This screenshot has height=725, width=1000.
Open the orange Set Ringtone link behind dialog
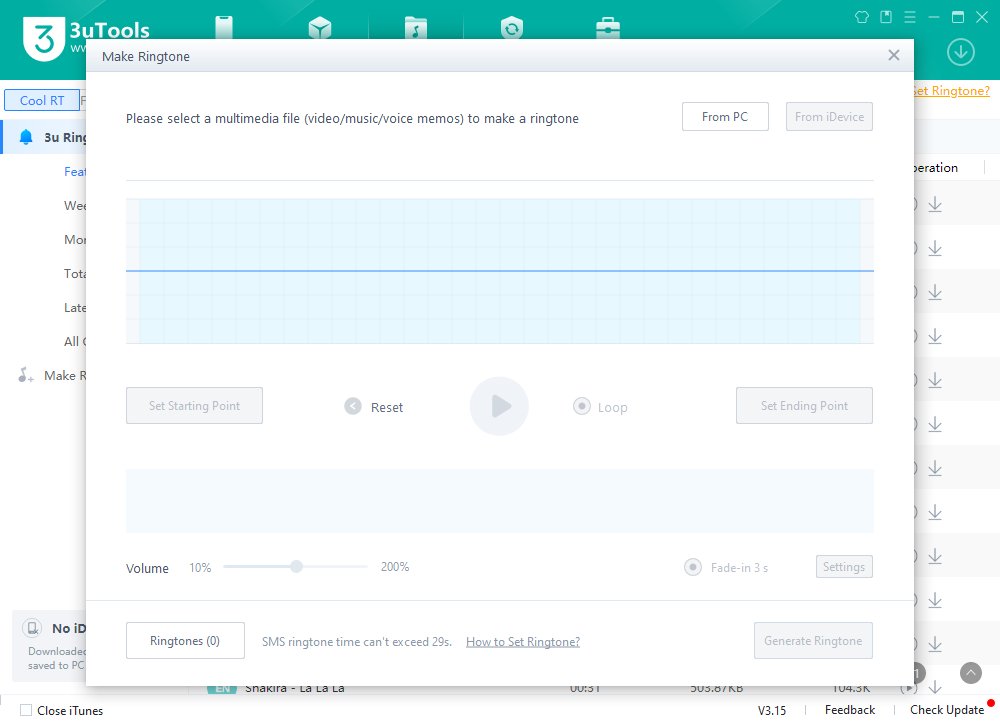(x=952, y=91)
